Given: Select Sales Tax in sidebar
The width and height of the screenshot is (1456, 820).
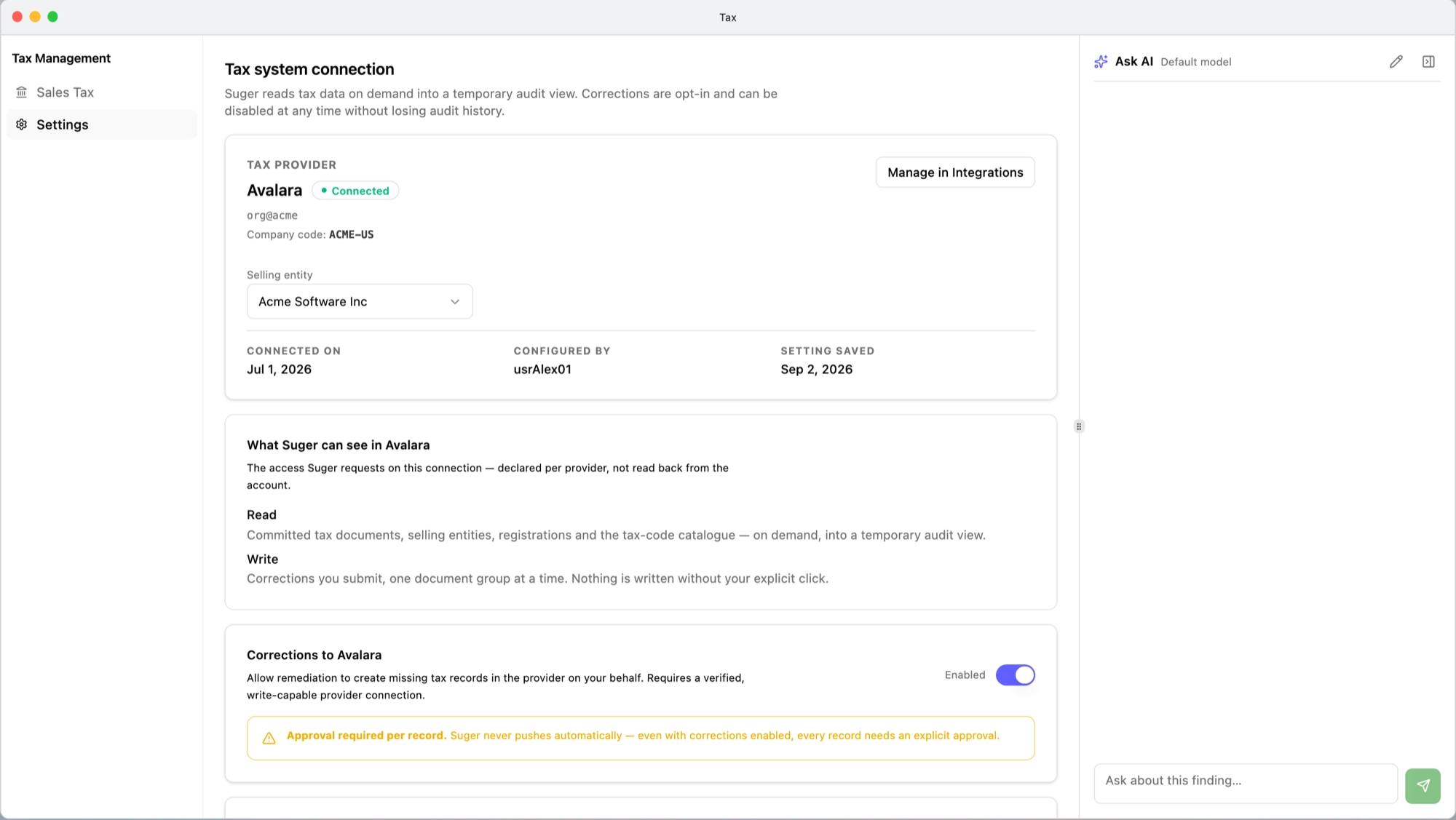Looking at the screenshot, I should tap(101, 92).
